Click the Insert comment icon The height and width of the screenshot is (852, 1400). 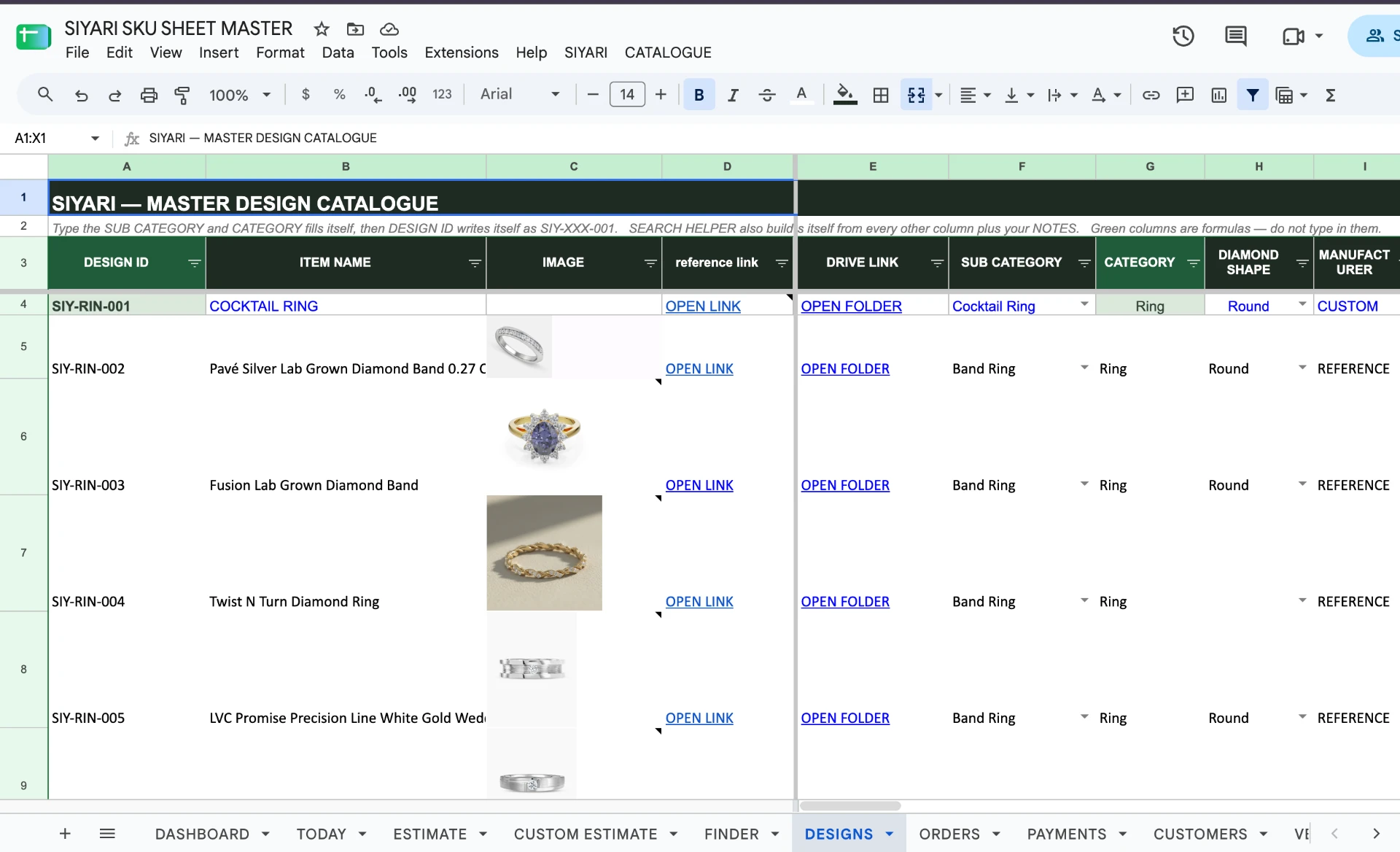coord(1185,95)
